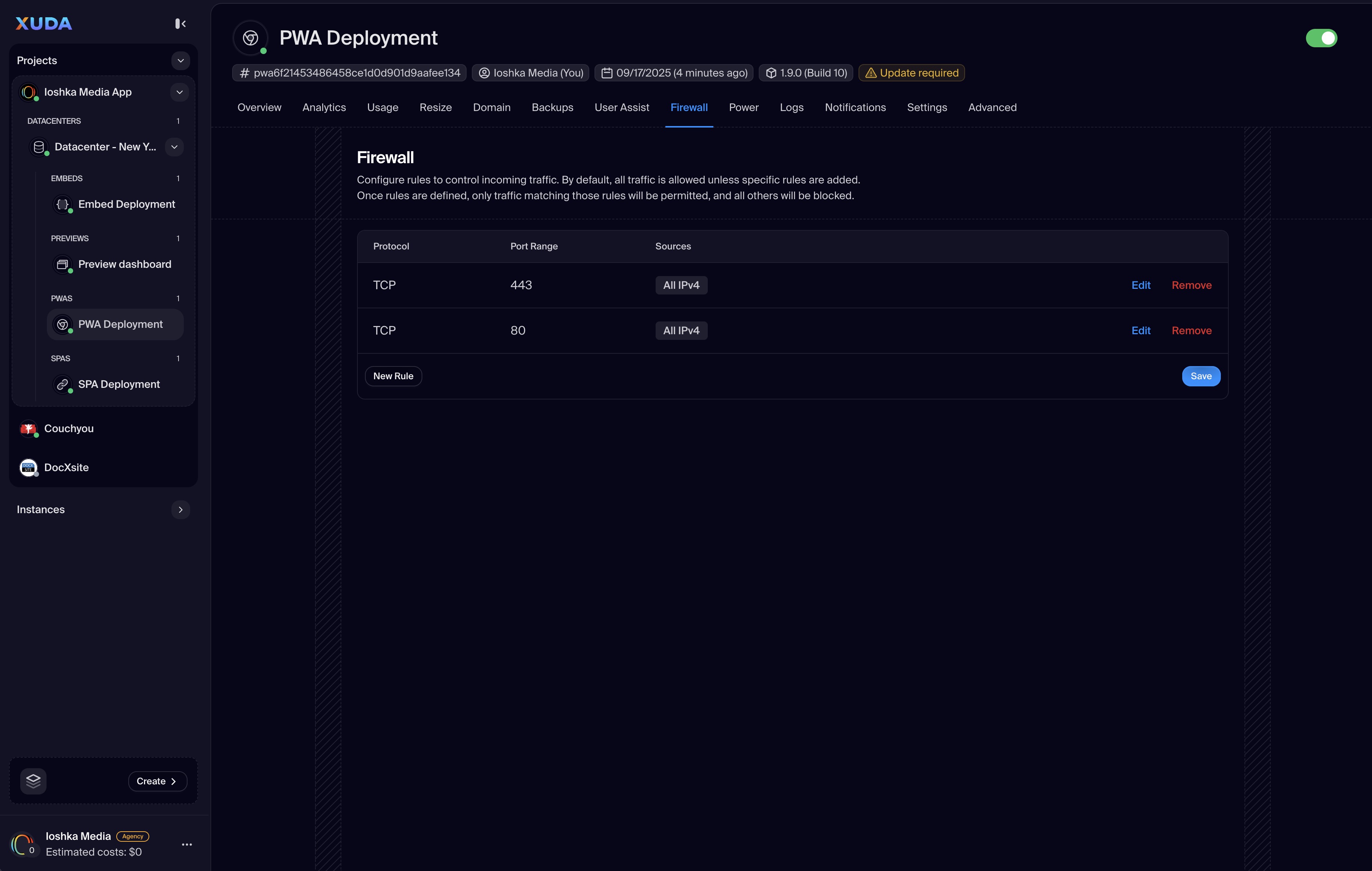This screenshot has width=1372, height=871.
Task: Collapse the Datacenter - New York dropdown
Action: pyautogui.click(x=174, y=147)
